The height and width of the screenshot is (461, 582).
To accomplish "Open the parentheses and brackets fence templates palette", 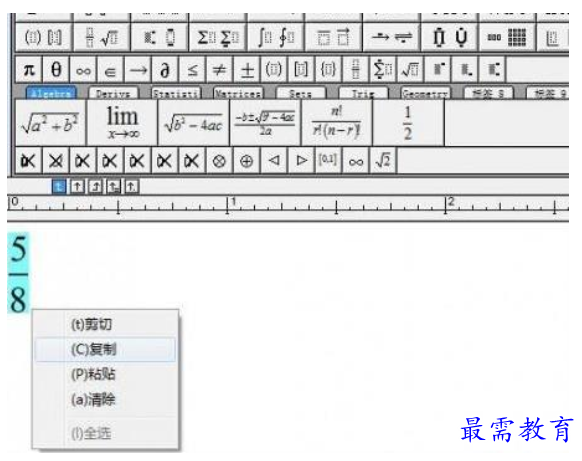I will (43, 37).
